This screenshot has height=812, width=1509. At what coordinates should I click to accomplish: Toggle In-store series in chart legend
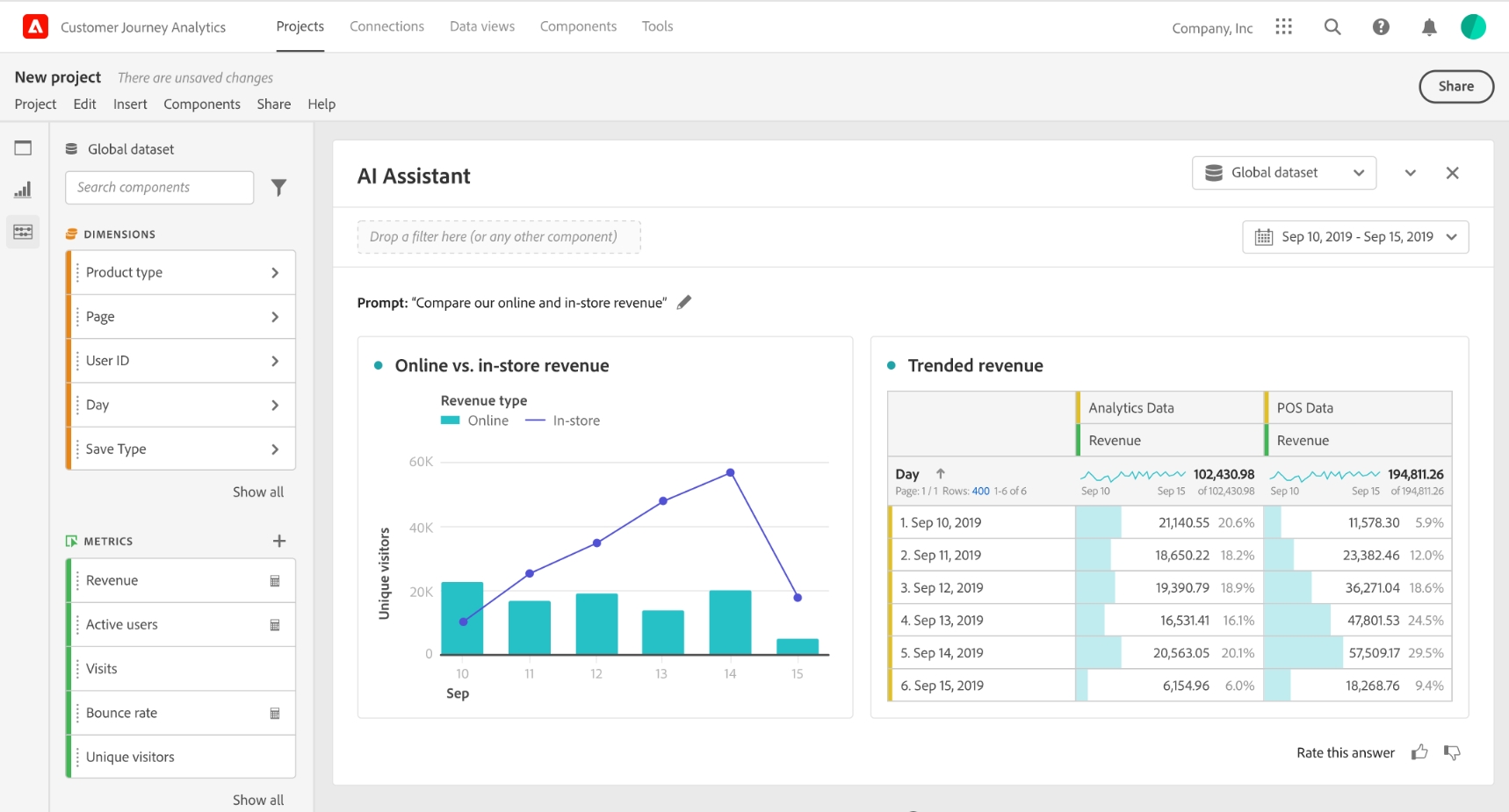click(563, 420)
